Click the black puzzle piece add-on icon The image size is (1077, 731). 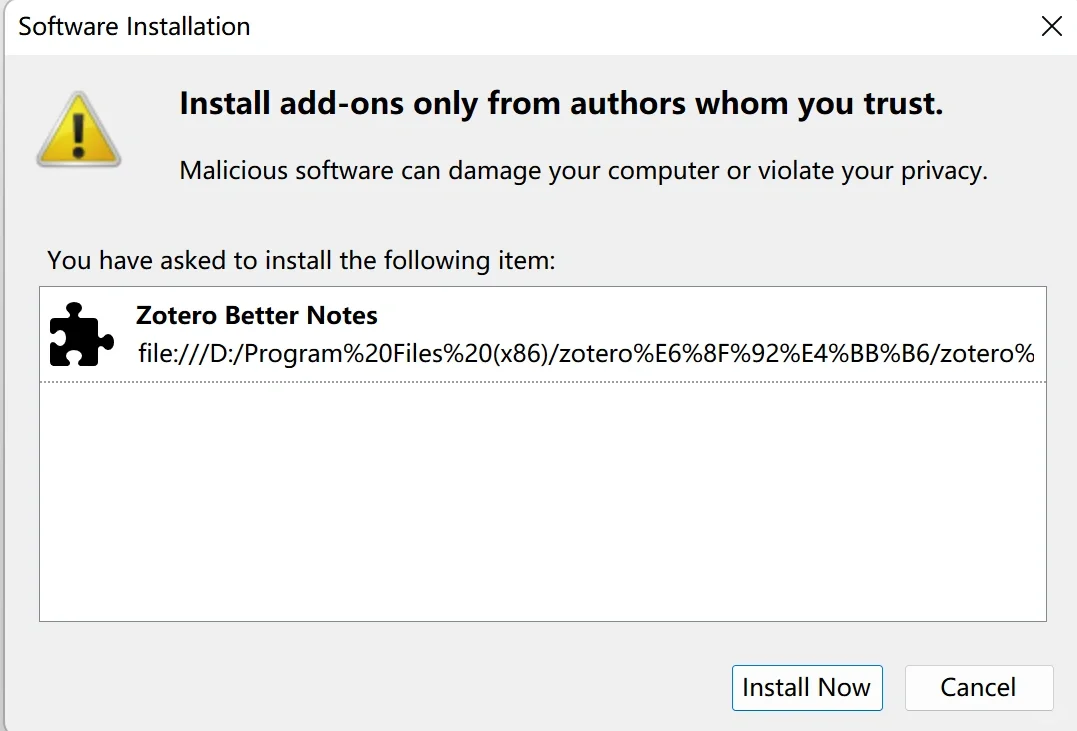[80, 334]
